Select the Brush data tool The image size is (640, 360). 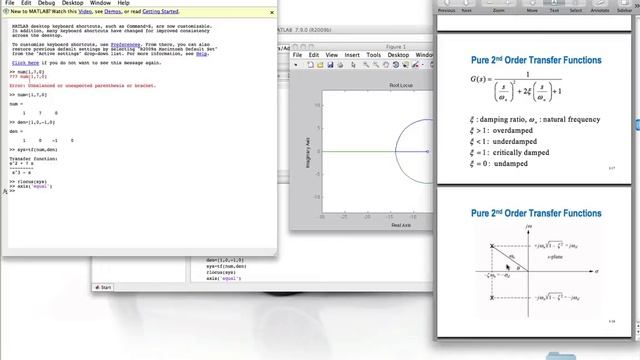click(x=415, y=65)
